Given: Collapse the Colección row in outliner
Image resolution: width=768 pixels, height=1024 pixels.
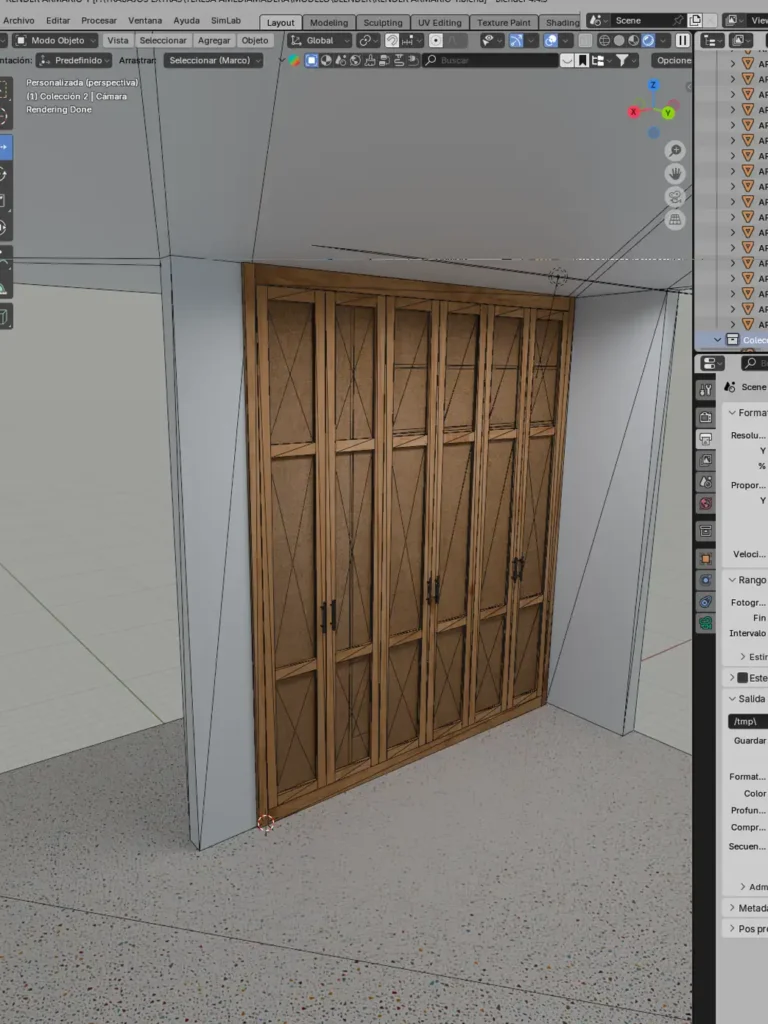Looking at the screenshot, I should (718, 340).
